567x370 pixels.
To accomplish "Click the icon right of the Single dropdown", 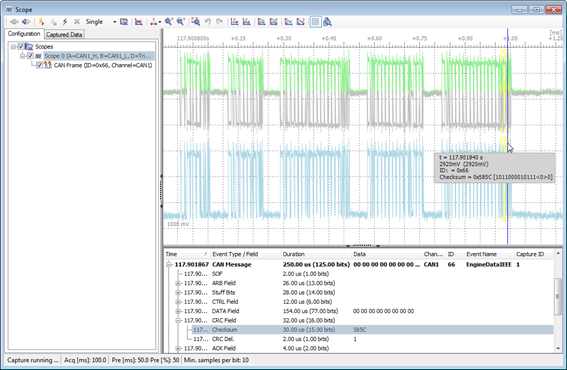I will click(124, 22).
